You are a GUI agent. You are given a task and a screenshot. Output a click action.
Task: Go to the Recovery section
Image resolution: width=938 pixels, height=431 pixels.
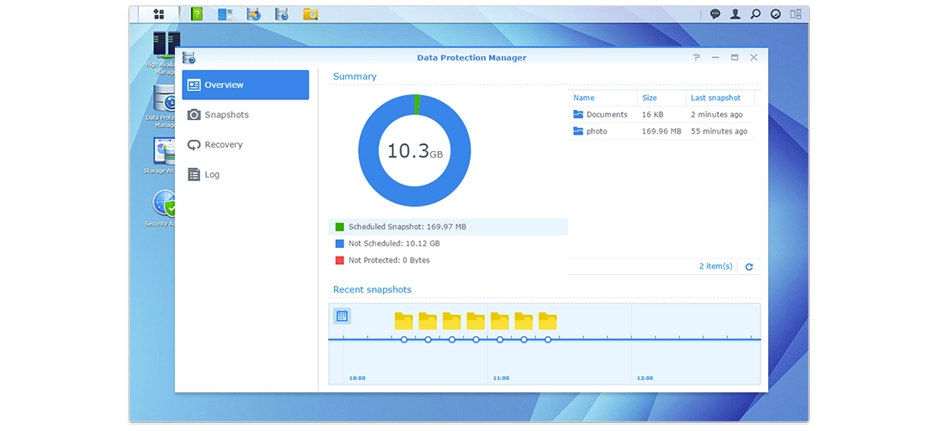[246, 145]
